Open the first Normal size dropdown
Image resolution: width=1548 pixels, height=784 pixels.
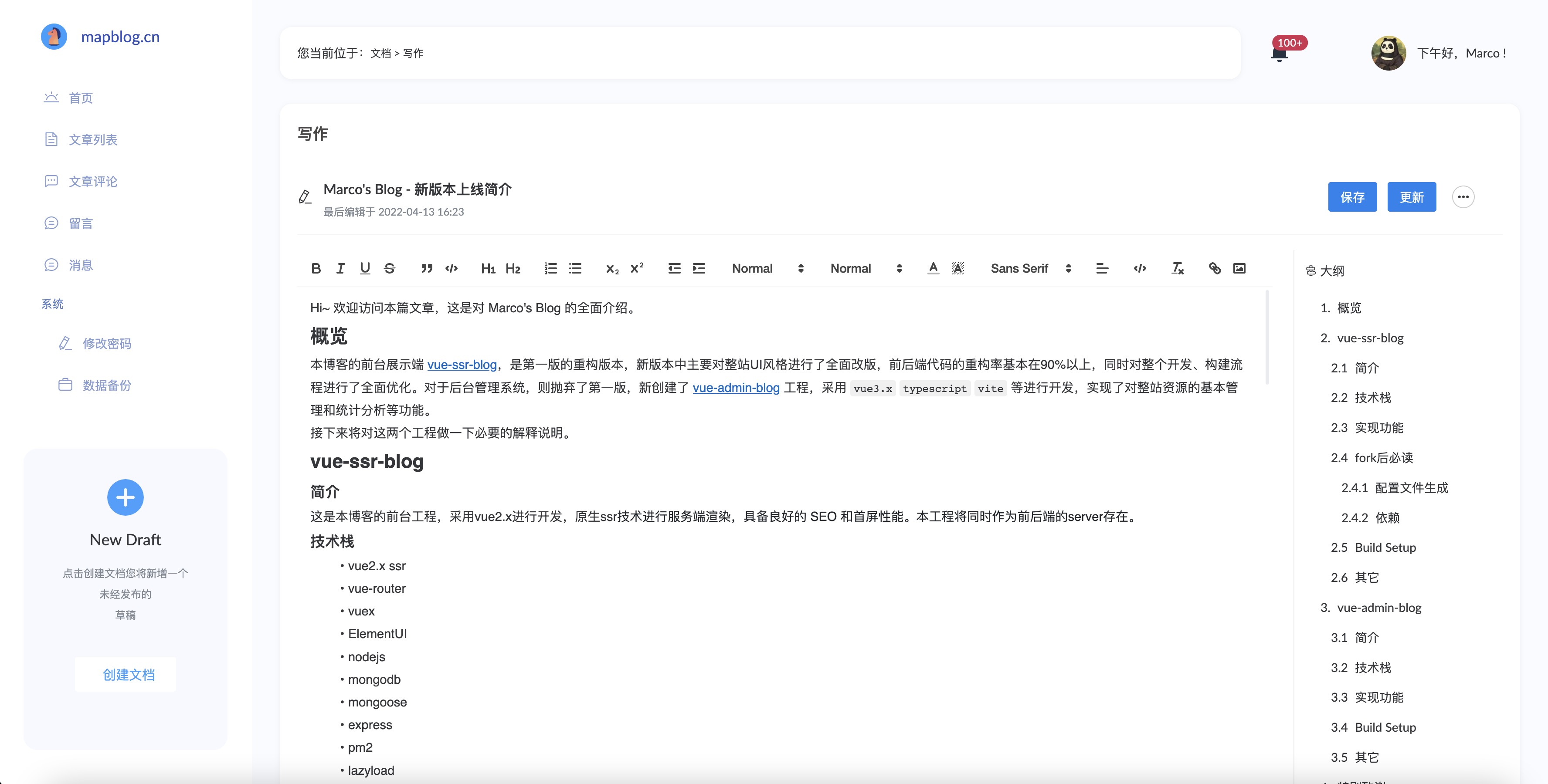(767, 269)
